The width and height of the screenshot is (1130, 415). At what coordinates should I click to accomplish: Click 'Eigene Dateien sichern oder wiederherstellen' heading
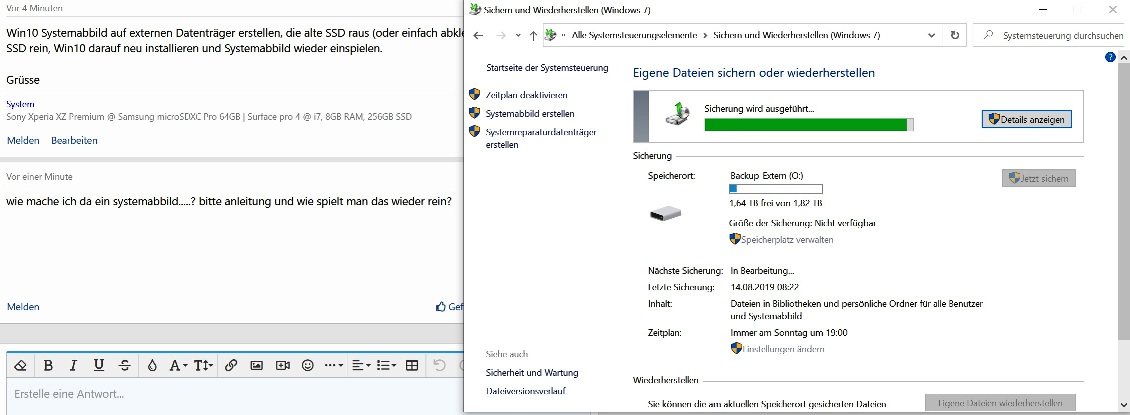754,73
